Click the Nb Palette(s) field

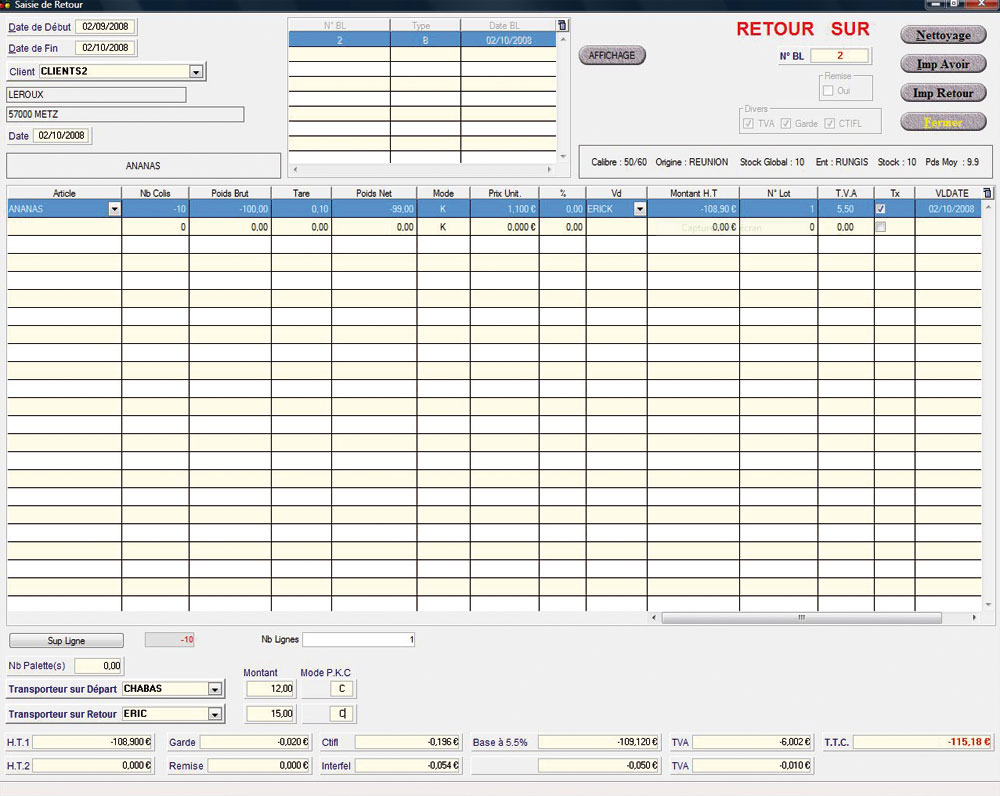98,666
